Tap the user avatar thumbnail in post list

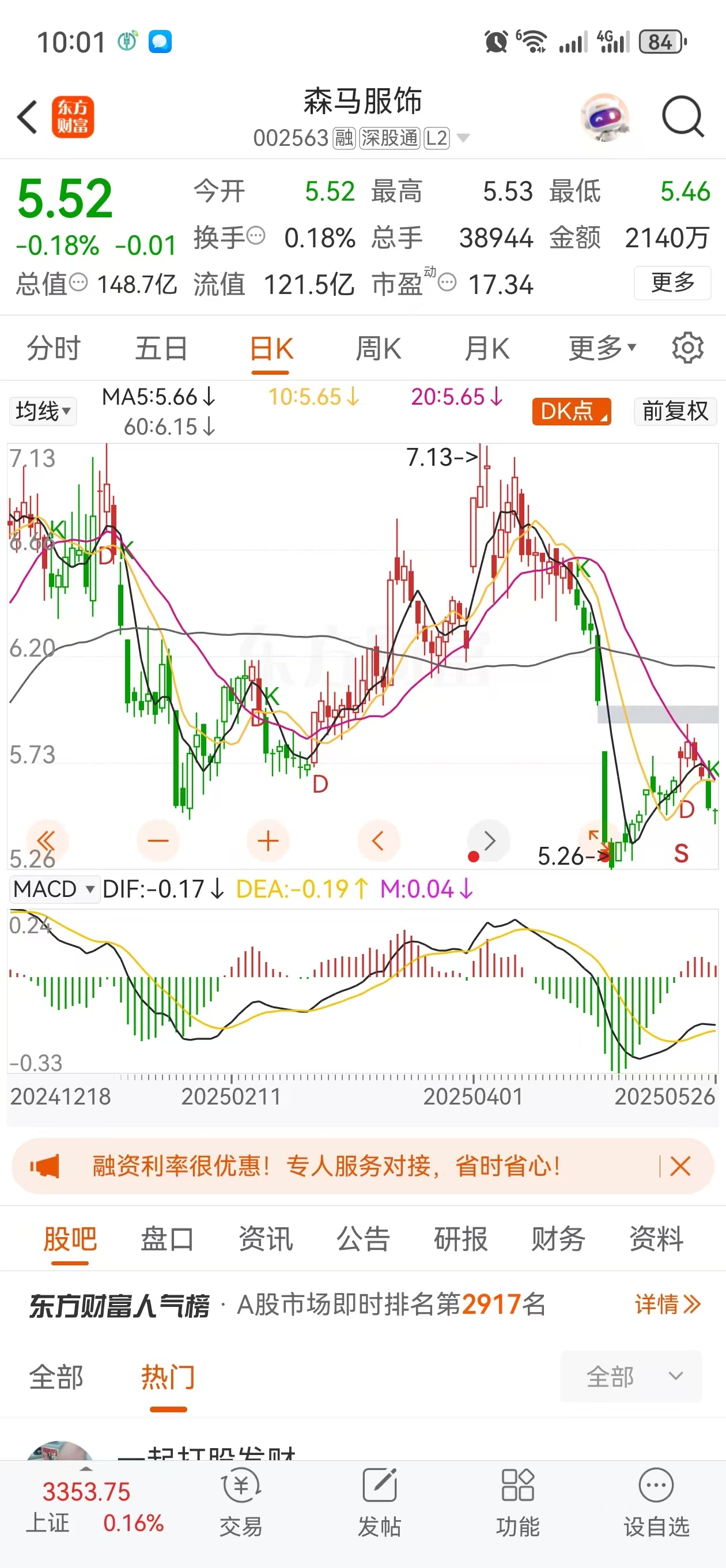pos(60,1450)
